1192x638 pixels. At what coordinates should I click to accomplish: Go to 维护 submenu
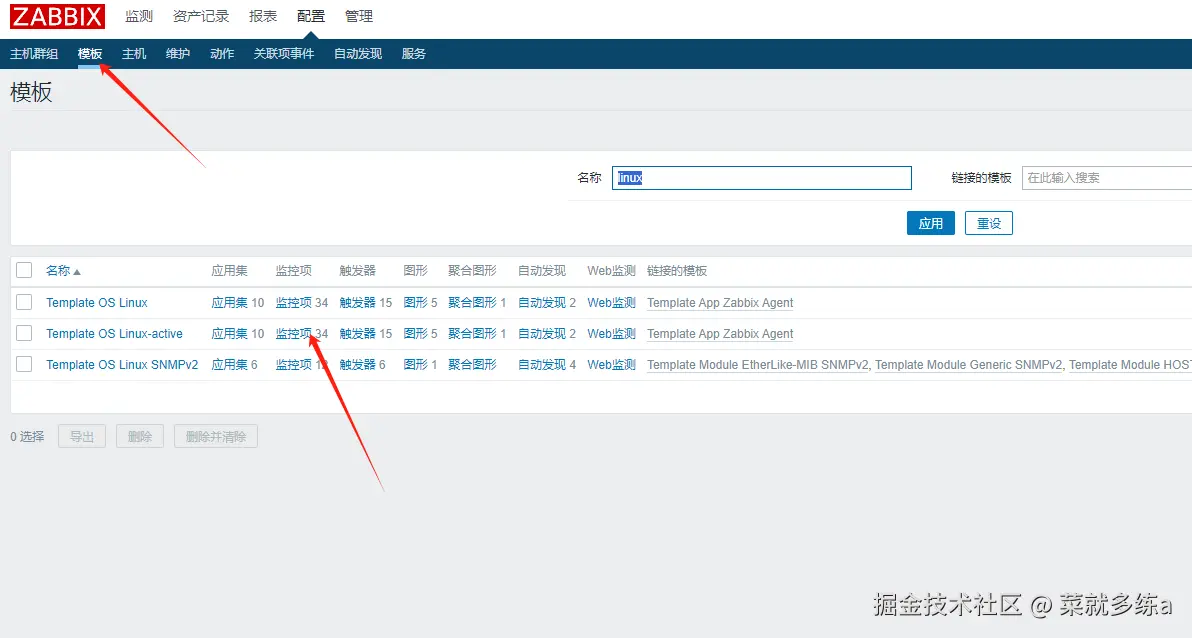[x=178, y=53]
